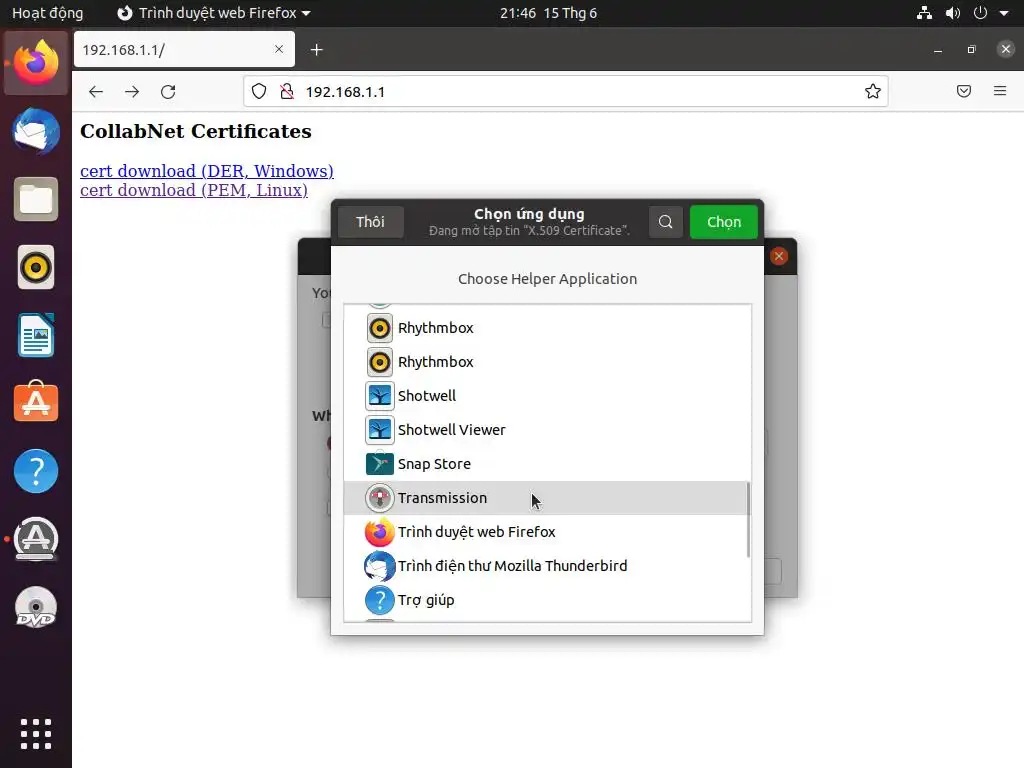The height and width of the screenshot is (768, 1024).
Task: Click the volume icon in top bar
Action: [953, 13]
